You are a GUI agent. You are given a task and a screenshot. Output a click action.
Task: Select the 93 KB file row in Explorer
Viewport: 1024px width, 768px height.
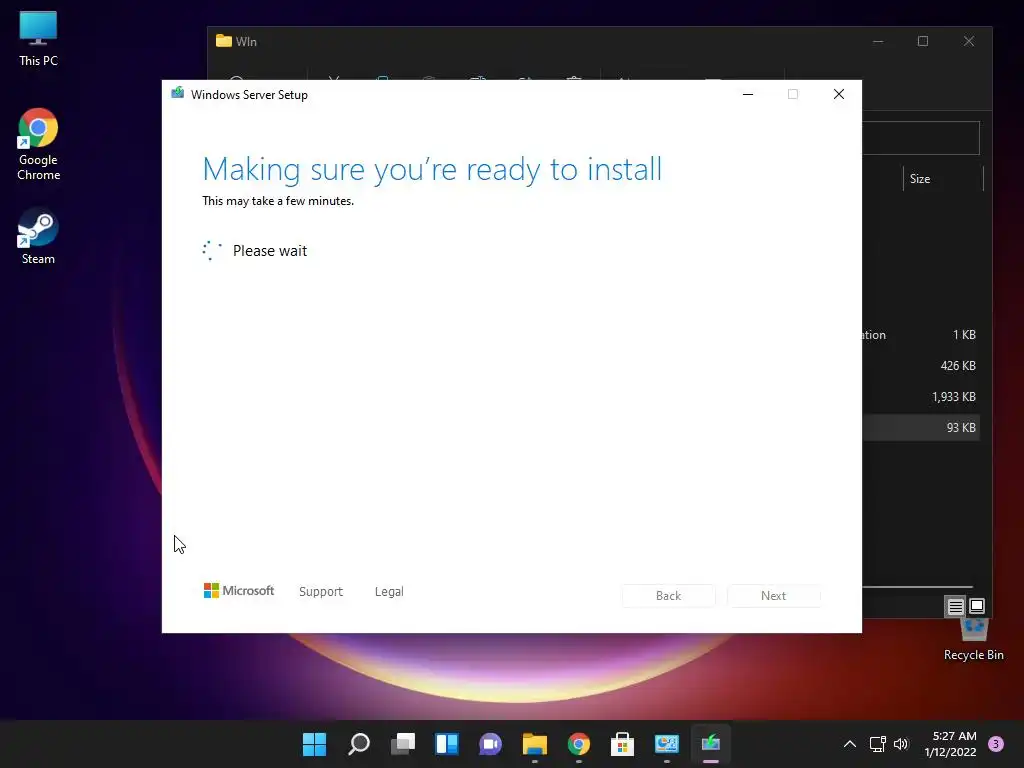[921, 428]
